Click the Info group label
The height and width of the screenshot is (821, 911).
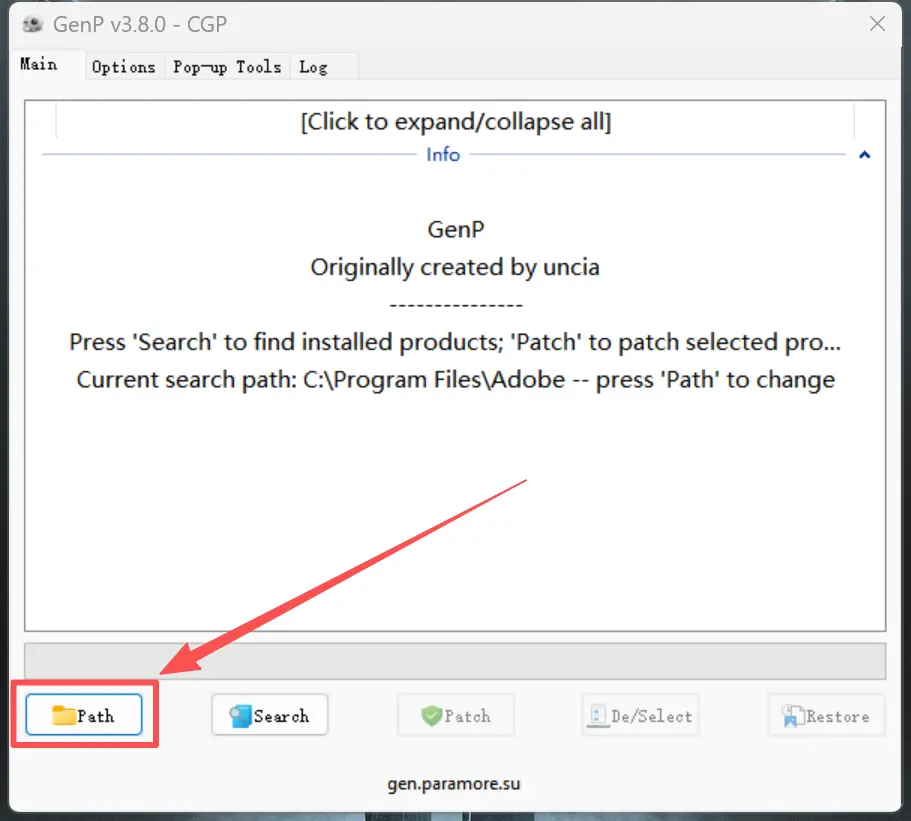click(x=443, y=155)
